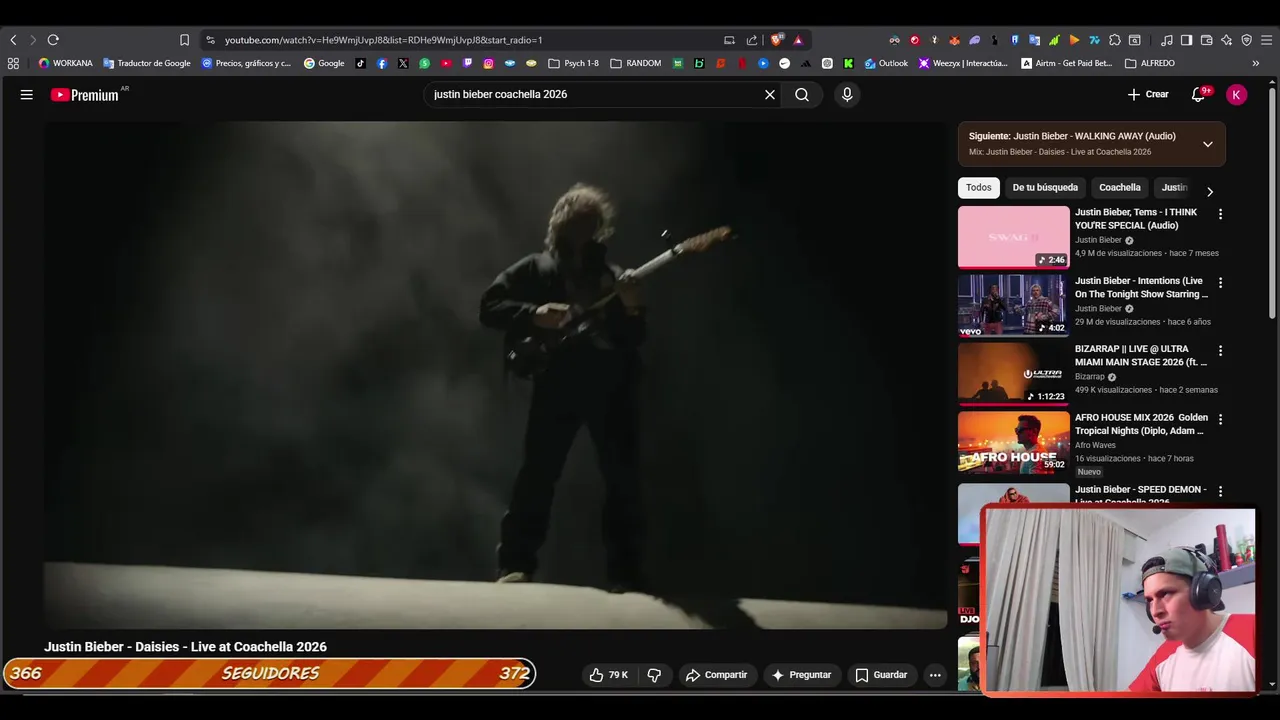Dislike the video

pyautogui.click(x=654, y=675)
